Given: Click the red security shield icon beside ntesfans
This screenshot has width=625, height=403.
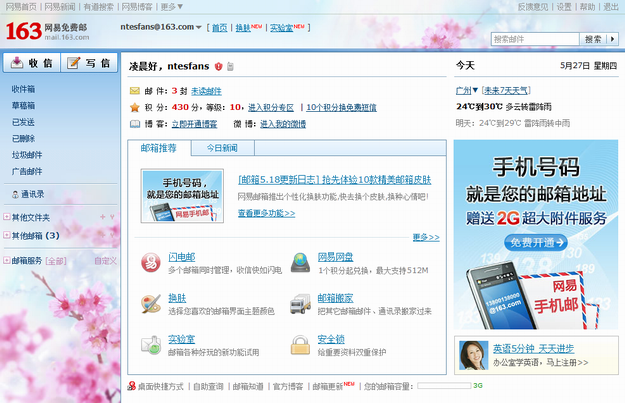Looking at the screenshot, I should pyautogui.click(x=218, y=66).
